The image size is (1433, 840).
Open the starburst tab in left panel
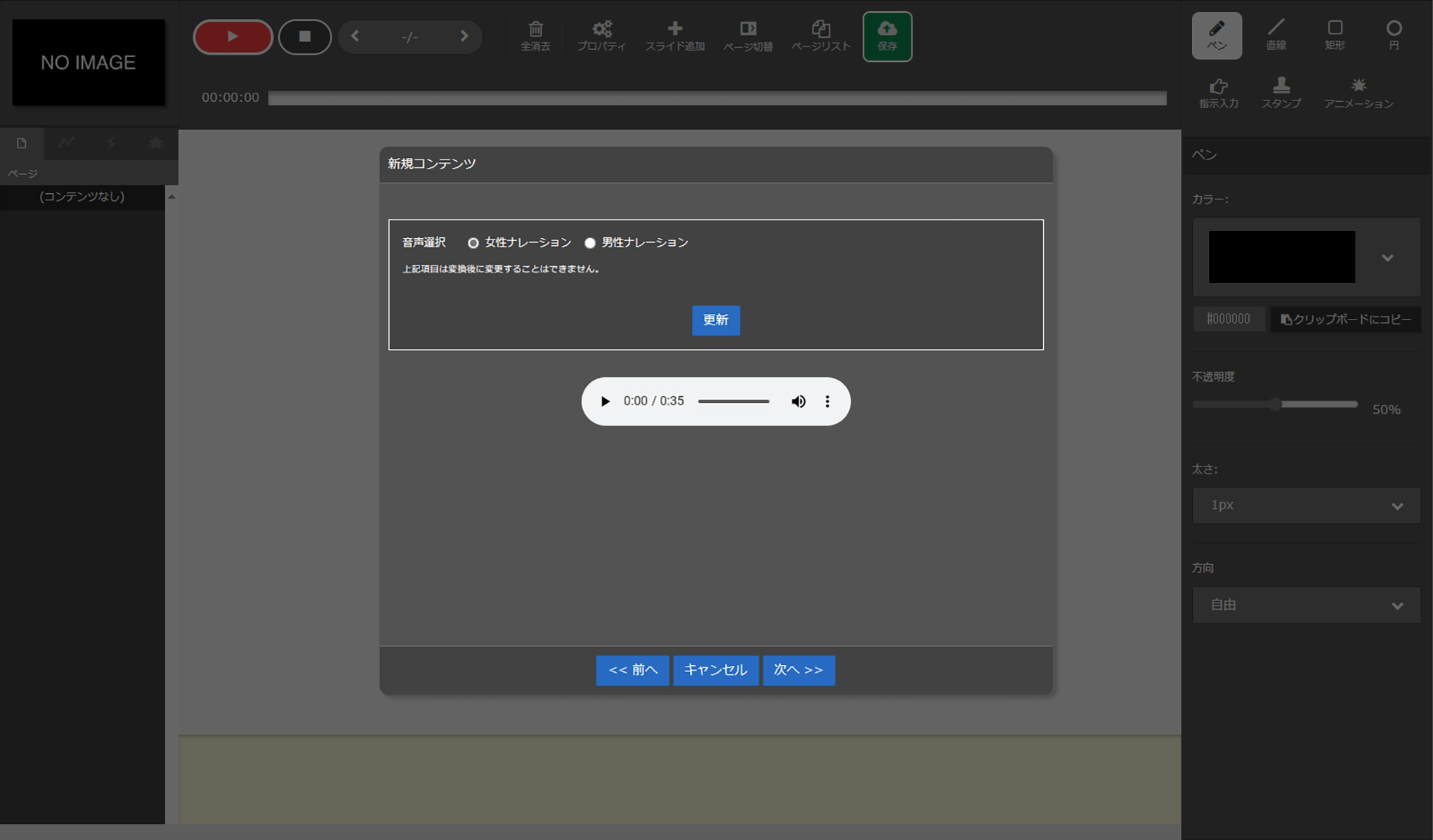(156, 143)
